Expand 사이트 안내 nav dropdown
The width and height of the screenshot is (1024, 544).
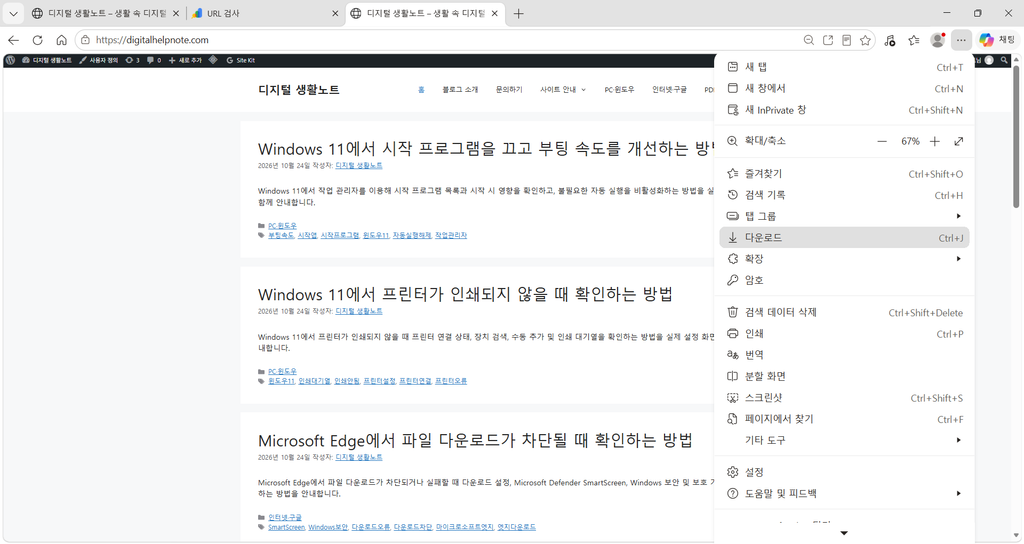(563, 89)
